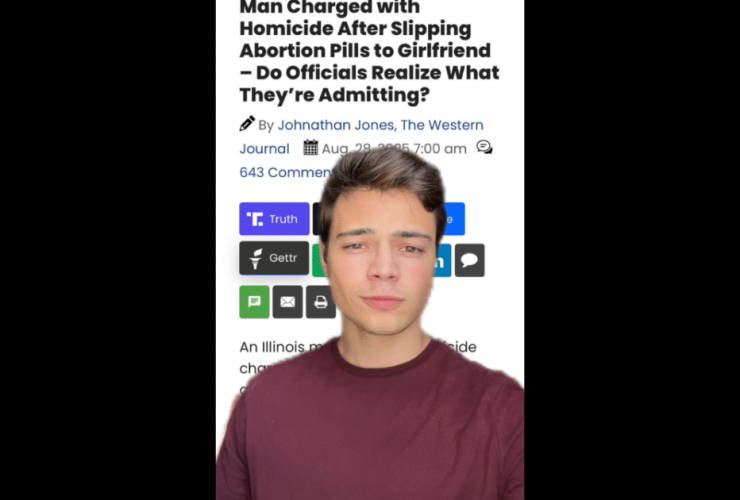Click the pencil author icon
Image resolution: width=740 pixels, height=500 pixels.
pos(247,124)
